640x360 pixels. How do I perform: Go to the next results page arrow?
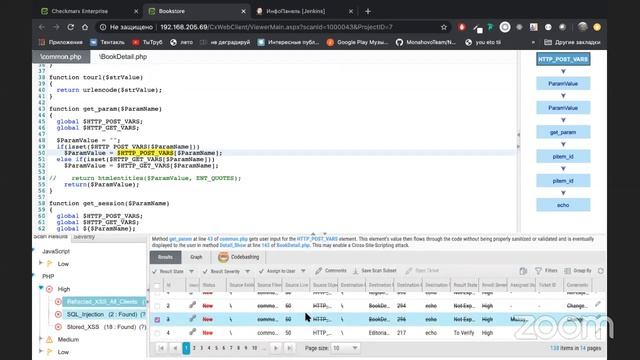pos(276,348)
